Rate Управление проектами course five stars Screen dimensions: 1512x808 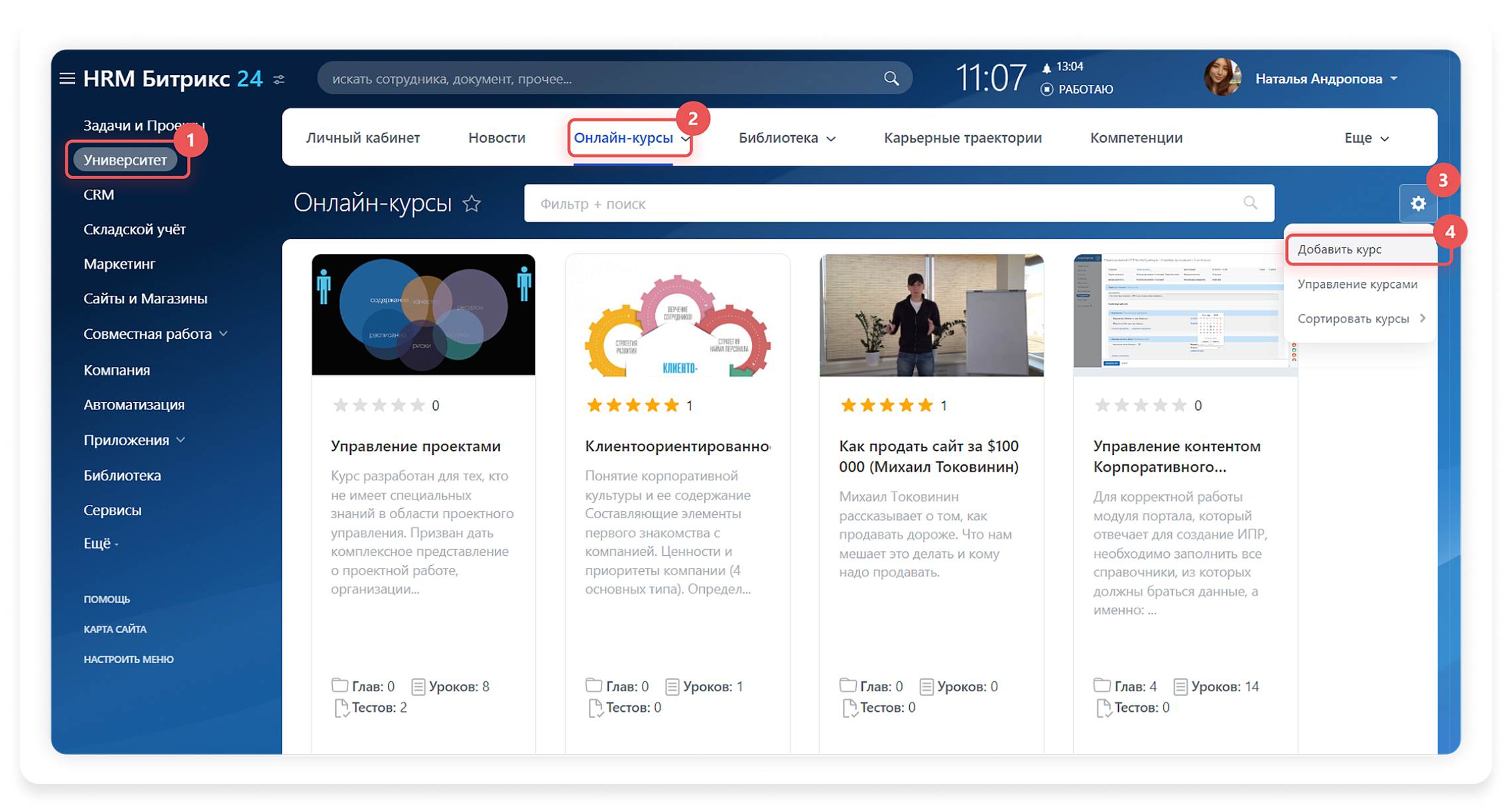tap(417, 405)
